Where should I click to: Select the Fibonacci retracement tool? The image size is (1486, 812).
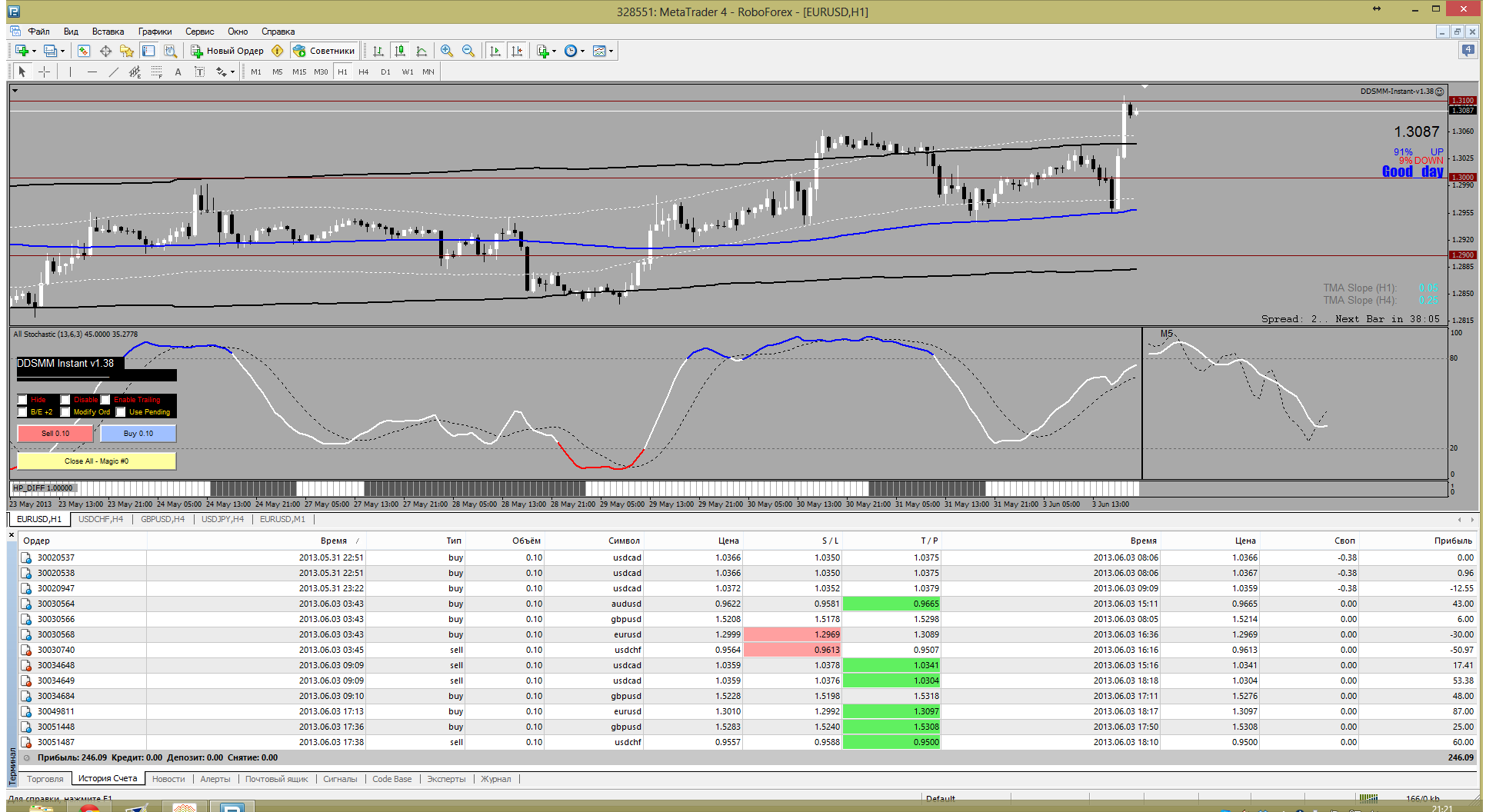(x=157, y=72)
